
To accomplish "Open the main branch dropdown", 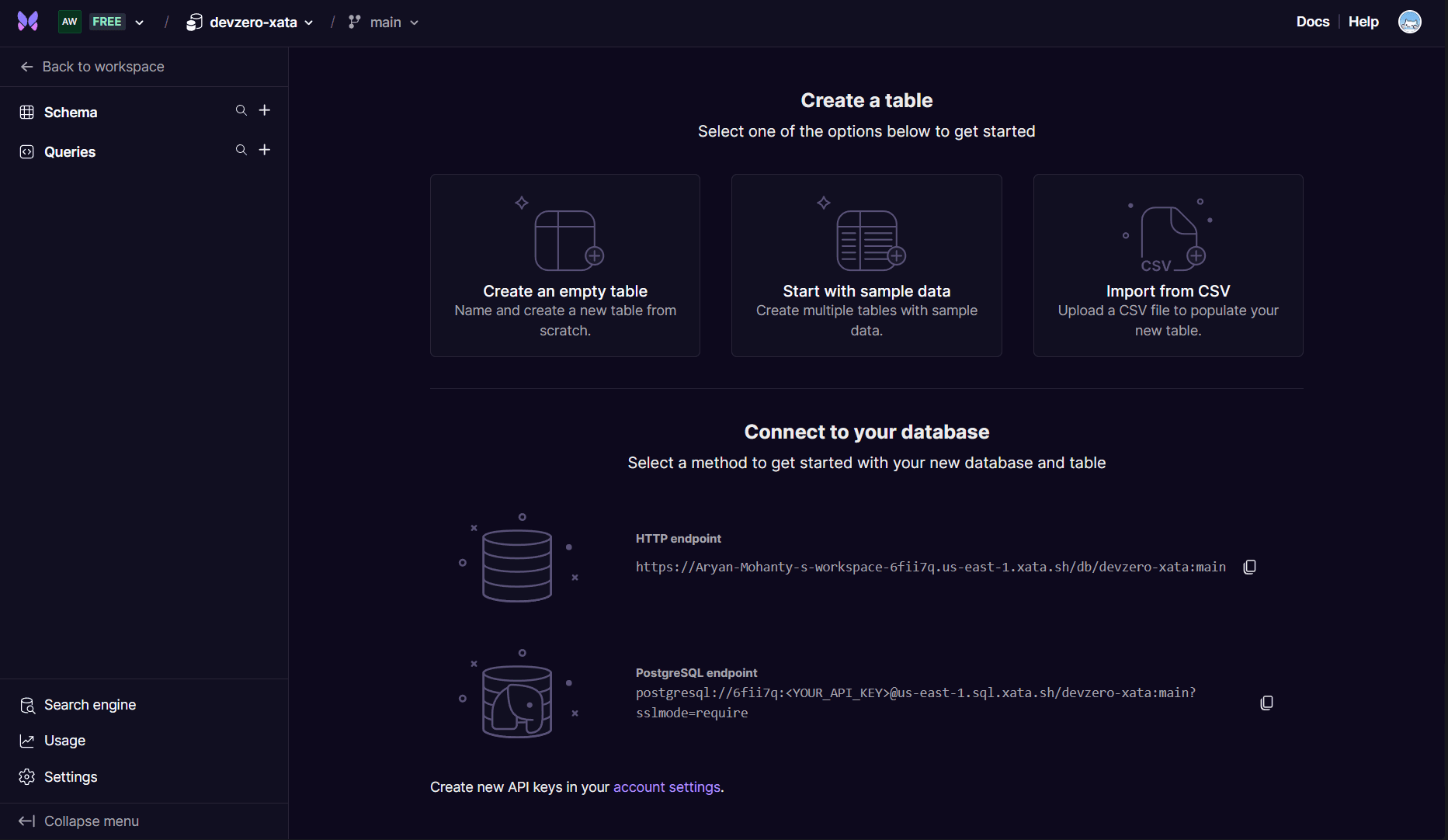I will pos(383,22).
